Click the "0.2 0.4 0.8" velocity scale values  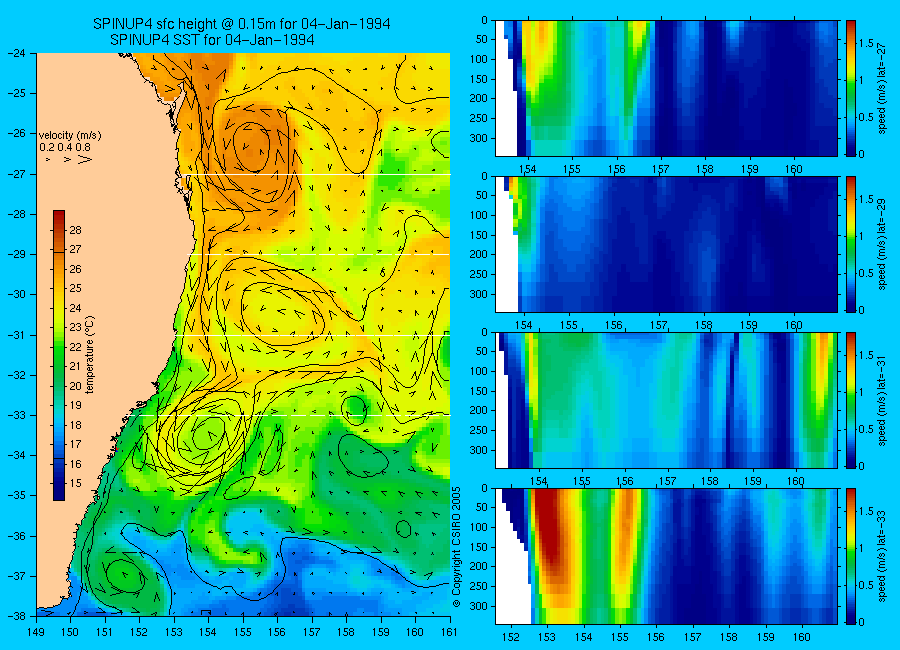[65, 147]
